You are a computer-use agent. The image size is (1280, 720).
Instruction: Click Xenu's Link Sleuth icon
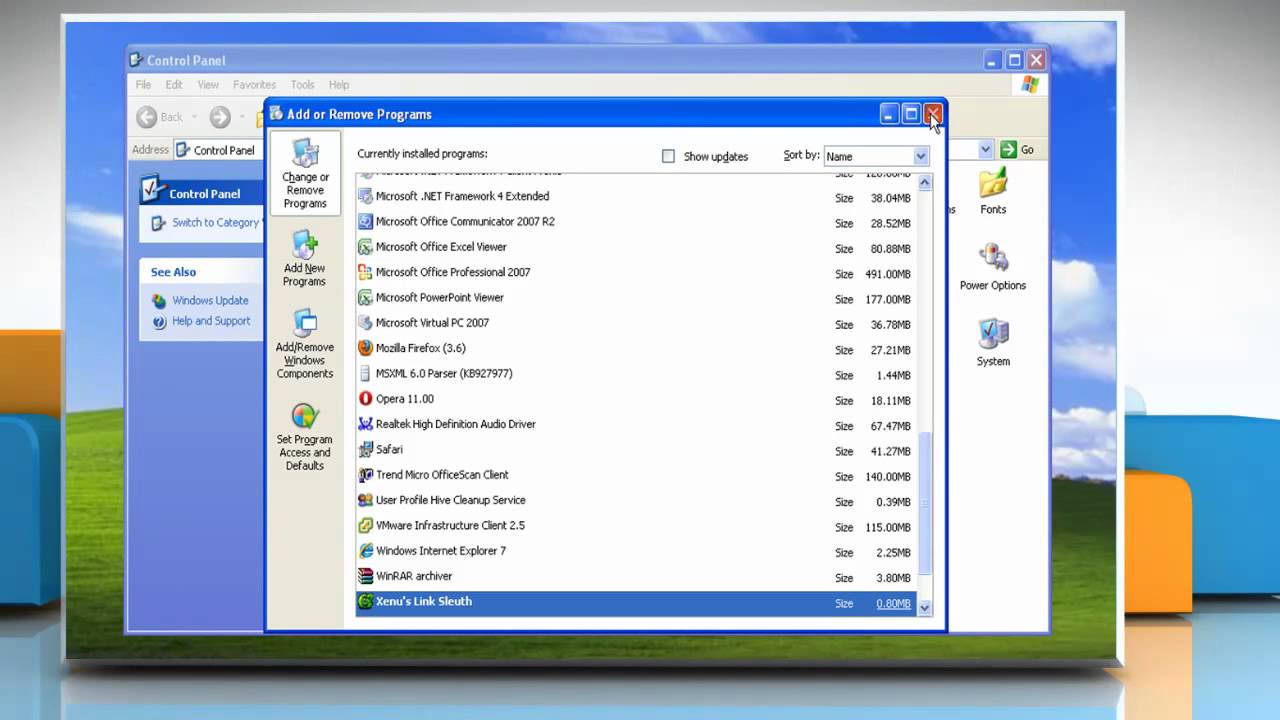tap(365, 602)
